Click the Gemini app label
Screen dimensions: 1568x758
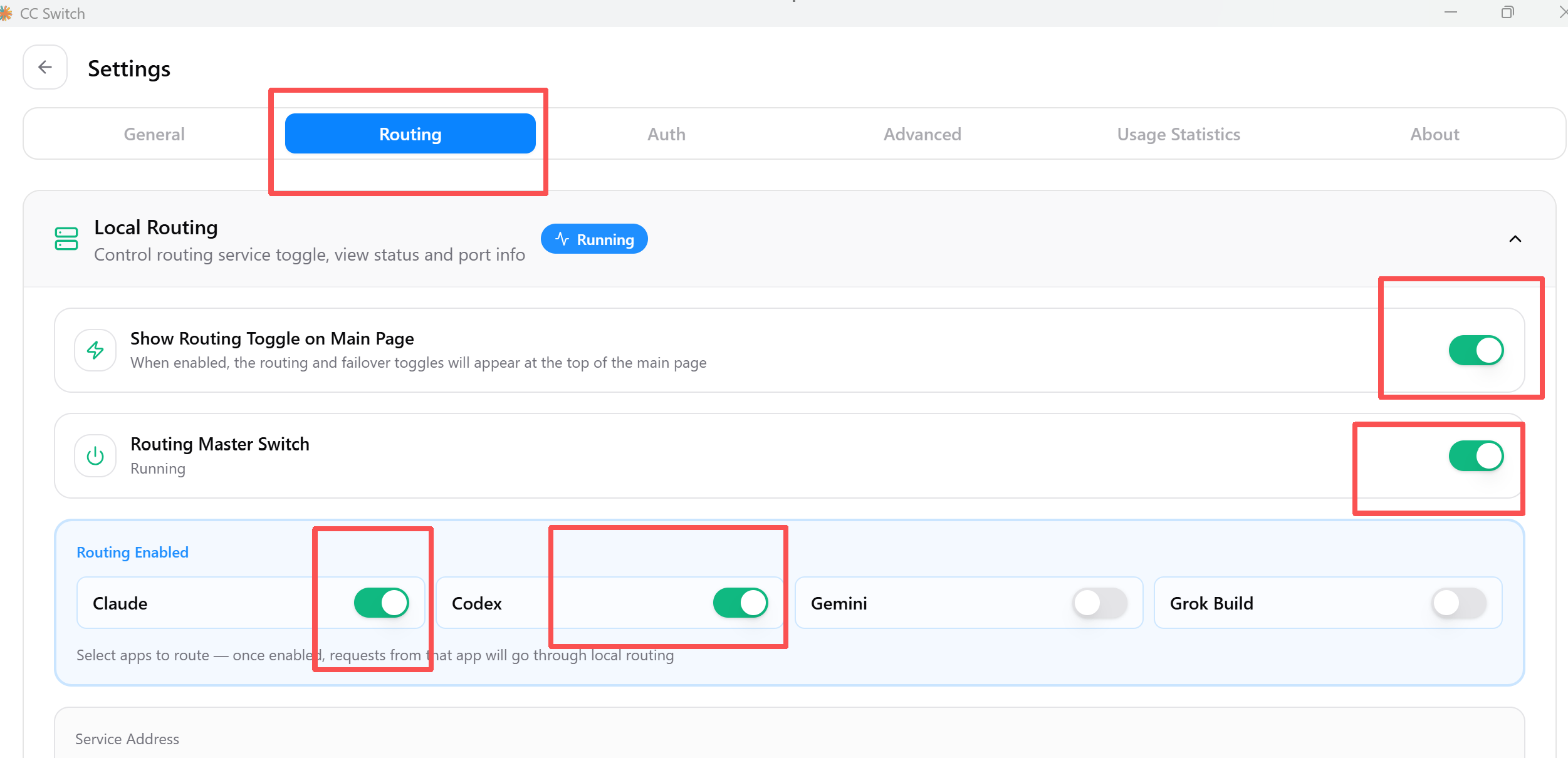839,603
